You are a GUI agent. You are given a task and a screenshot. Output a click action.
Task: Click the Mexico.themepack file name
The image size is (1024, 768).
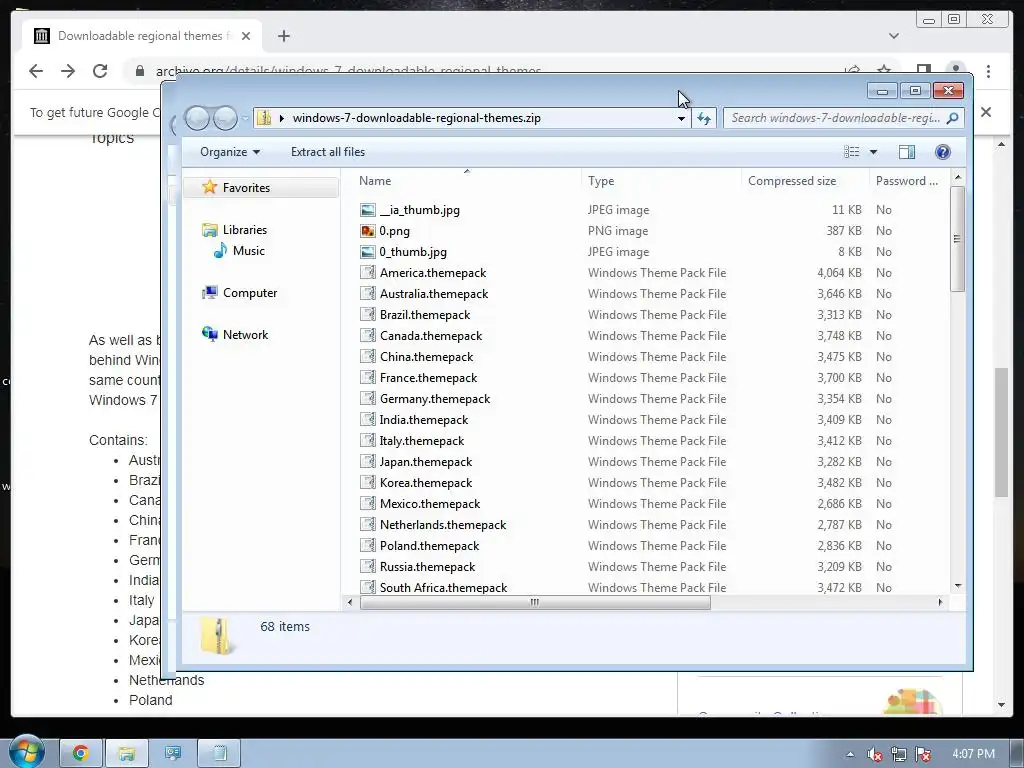pyautogui.click(x=430, y=504)
